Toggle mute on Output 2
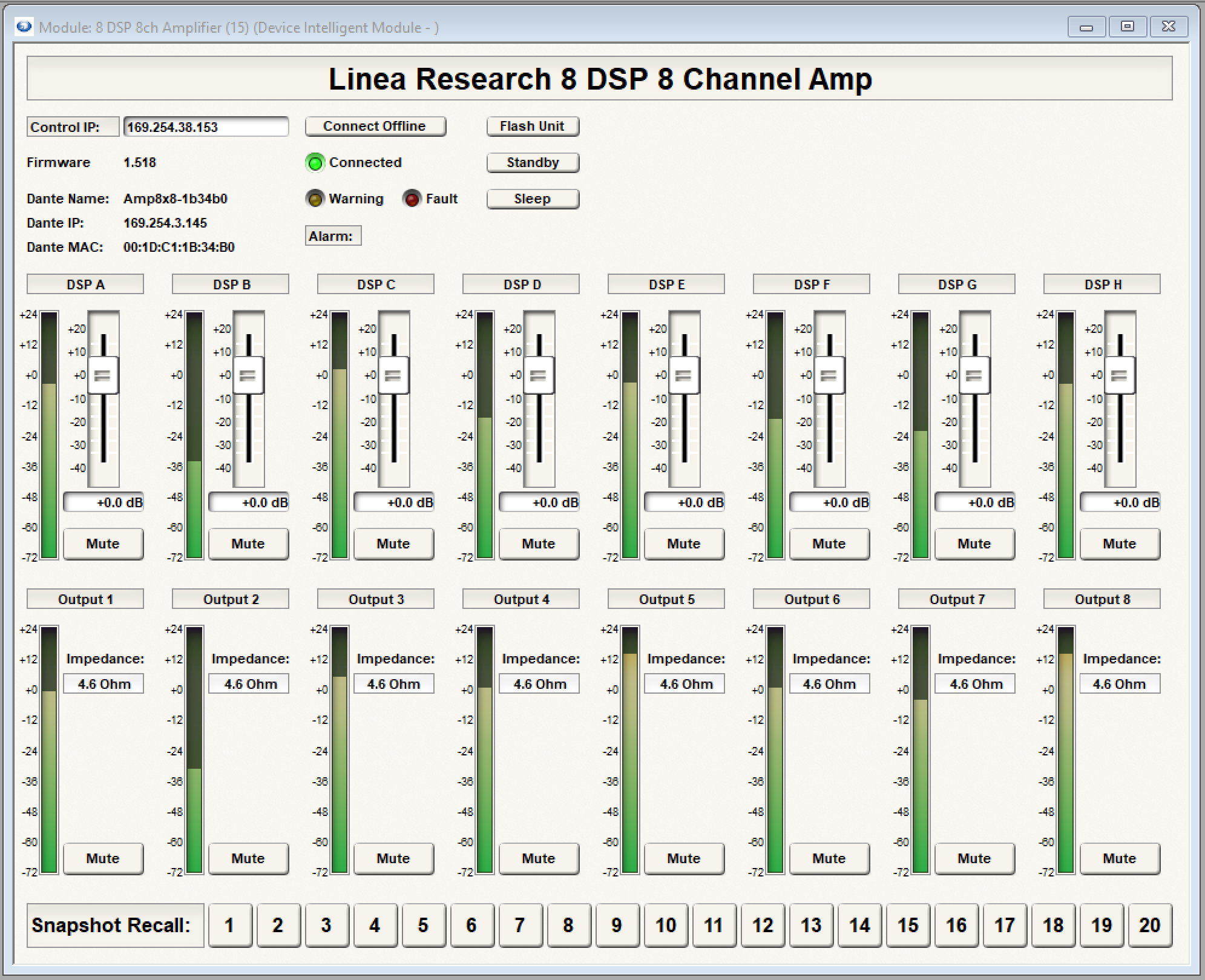 248,858
